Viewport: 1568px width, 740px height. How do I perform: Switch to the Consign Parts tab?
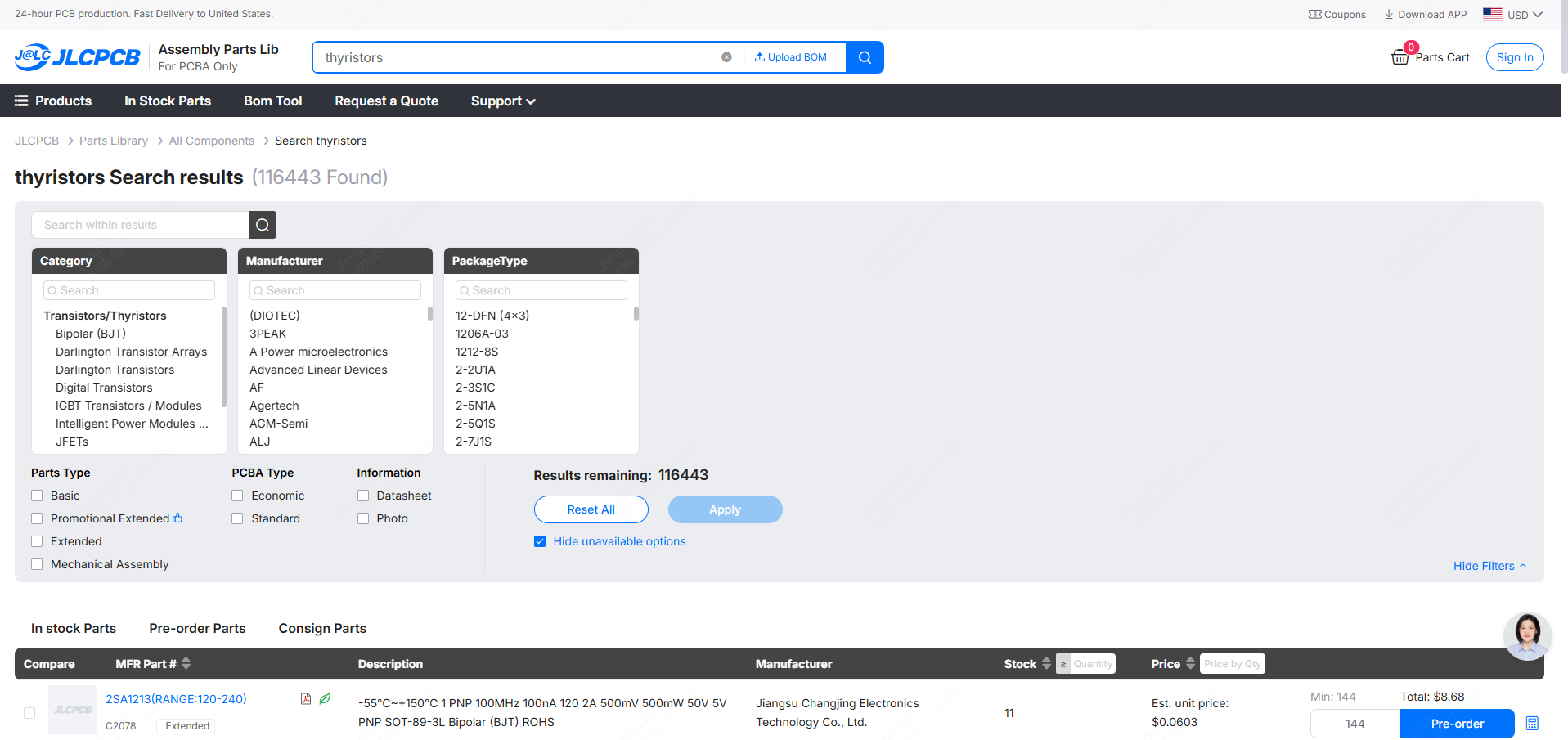point(322,628)
